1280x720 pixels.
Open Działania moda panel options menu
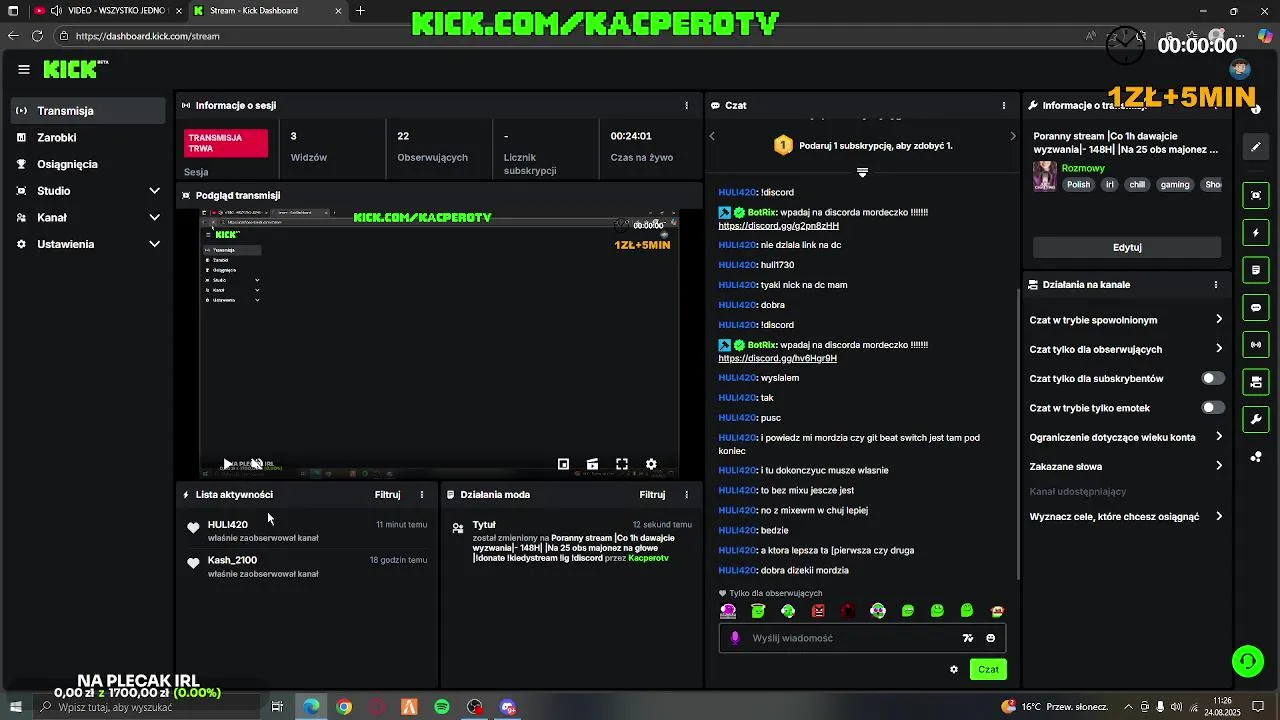686,495
